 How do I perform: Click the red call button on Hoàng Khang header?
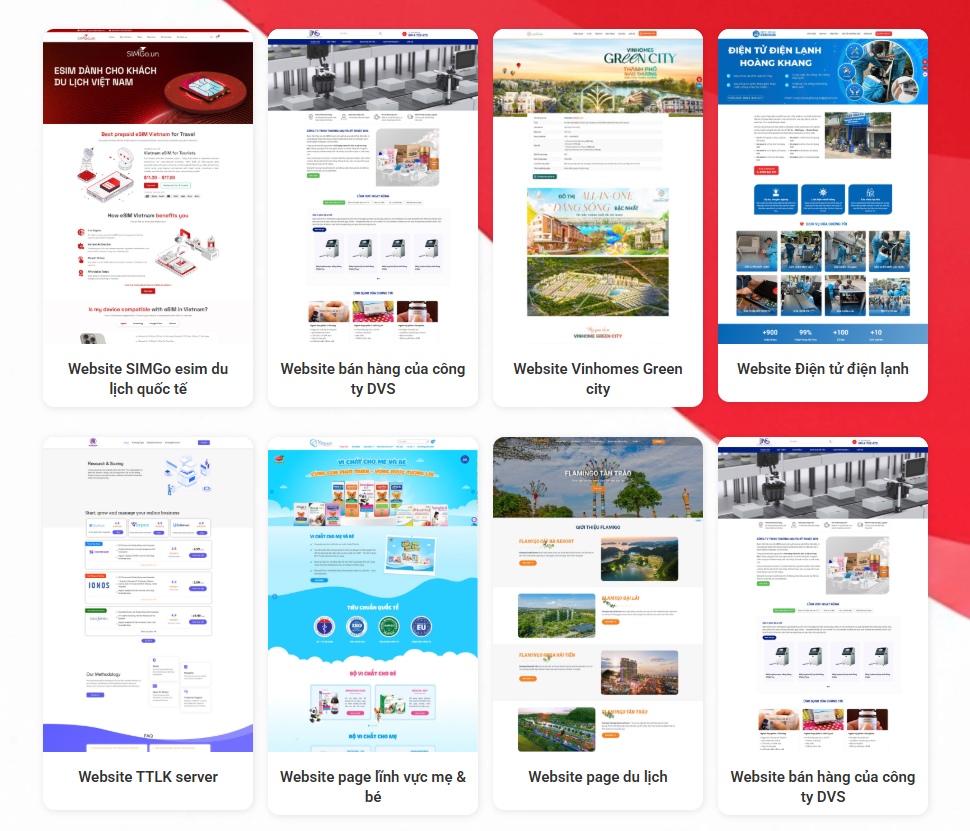(884, 34)
